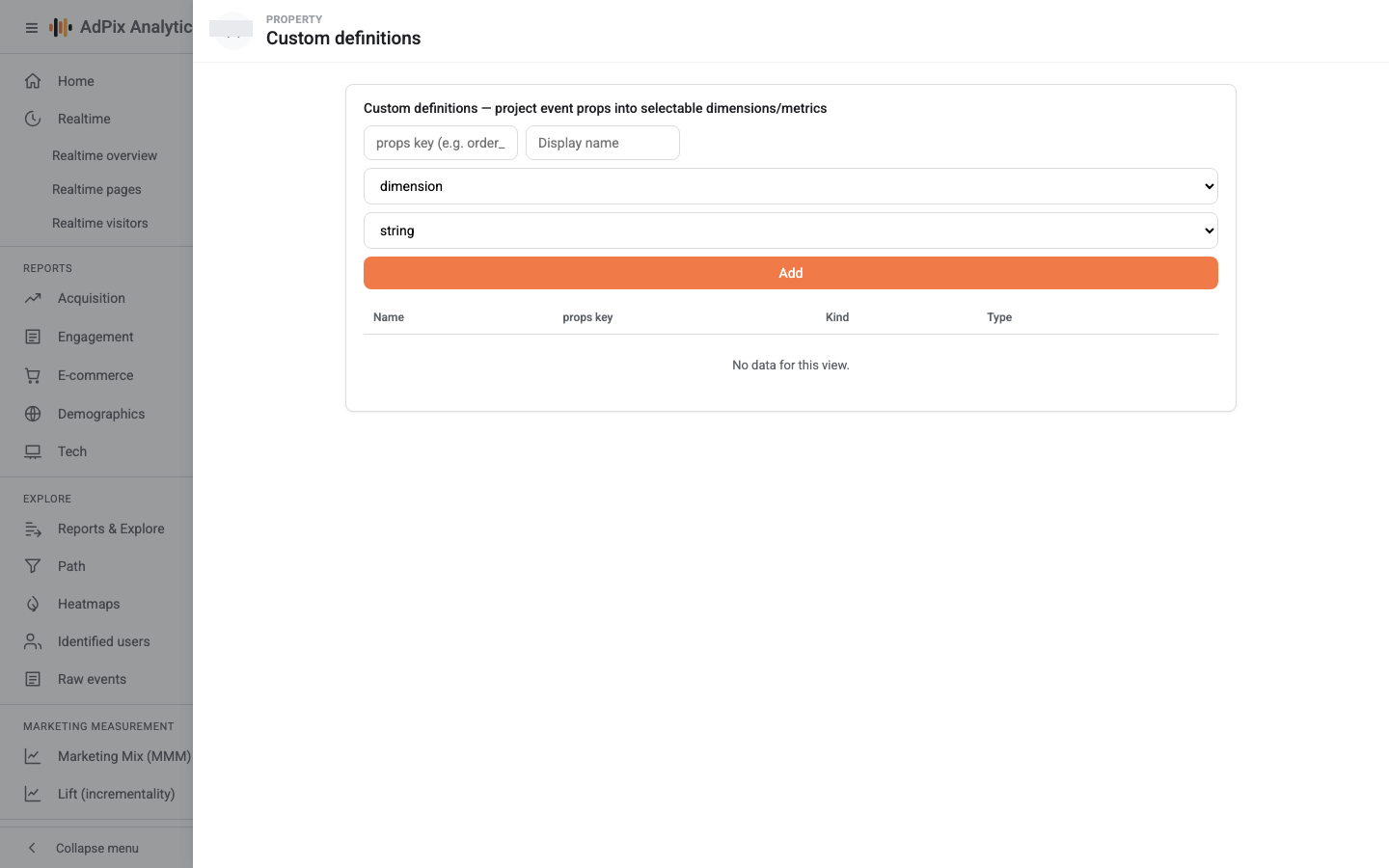Focus the Display name input field
Image resolution: width=1389 pixels, height=868 pixels.
[603, 143]
